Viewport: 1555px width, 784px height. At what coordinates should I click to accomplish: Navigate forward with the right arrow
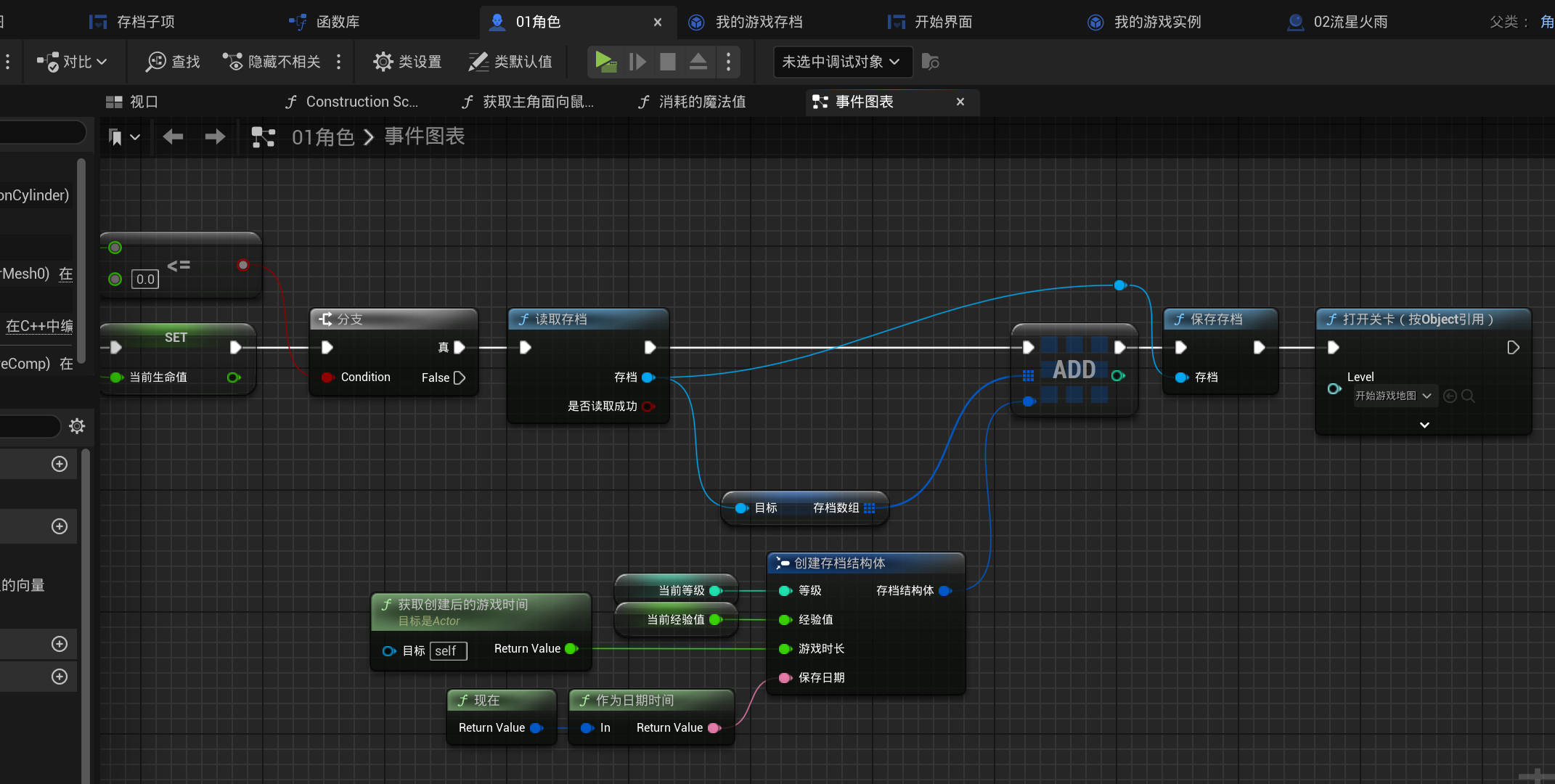pos(215,136)
